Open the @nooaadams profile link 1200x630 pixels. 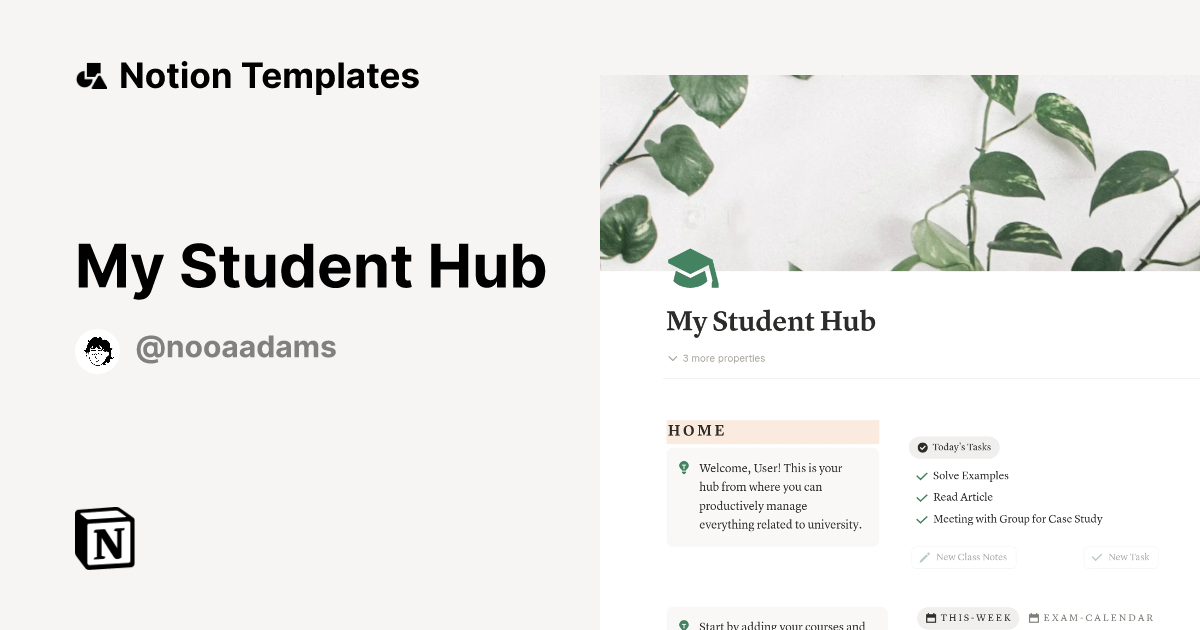tap(236, 346)
